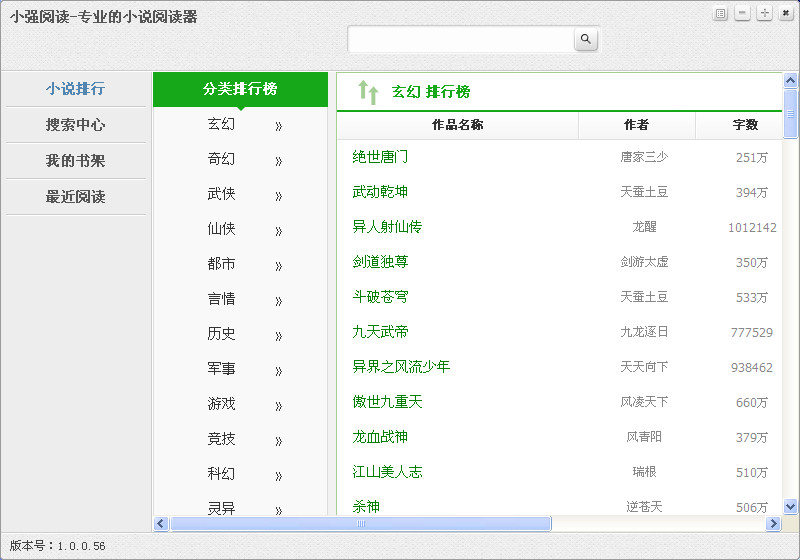Open the novel 龙血战神
Viewport: 800px width, 560px height.
tap(380, 437)
